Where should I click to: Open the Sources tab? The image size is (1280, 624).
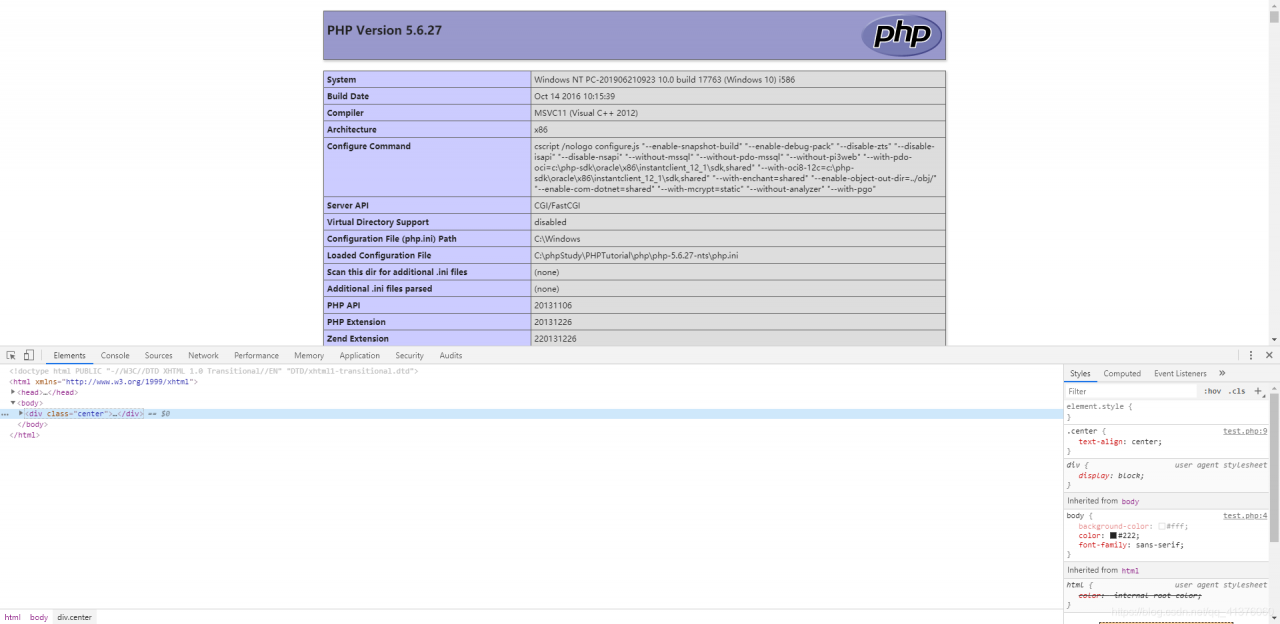158,355
